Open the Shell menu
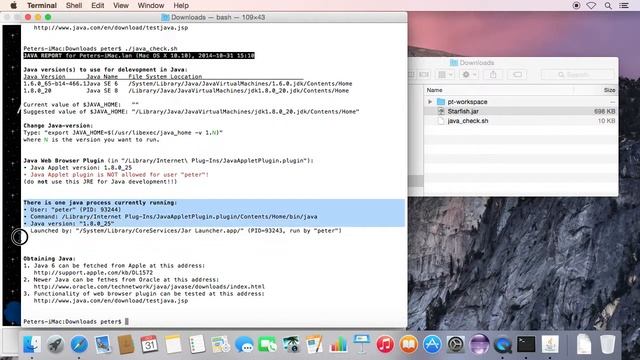 [x=74, y=5]
